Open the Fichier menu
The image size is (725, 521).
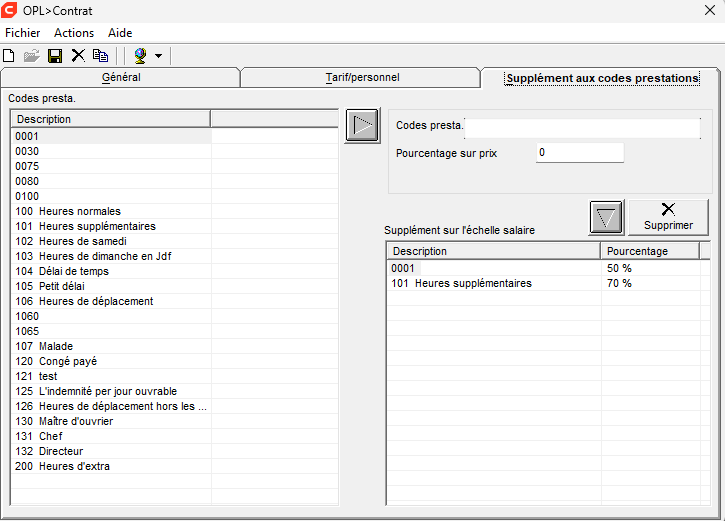[x=23, y=33]
